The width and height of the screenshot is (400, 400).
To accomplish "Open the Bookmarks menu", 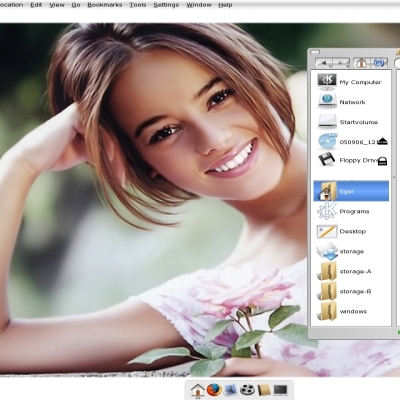I will (105, 5).
